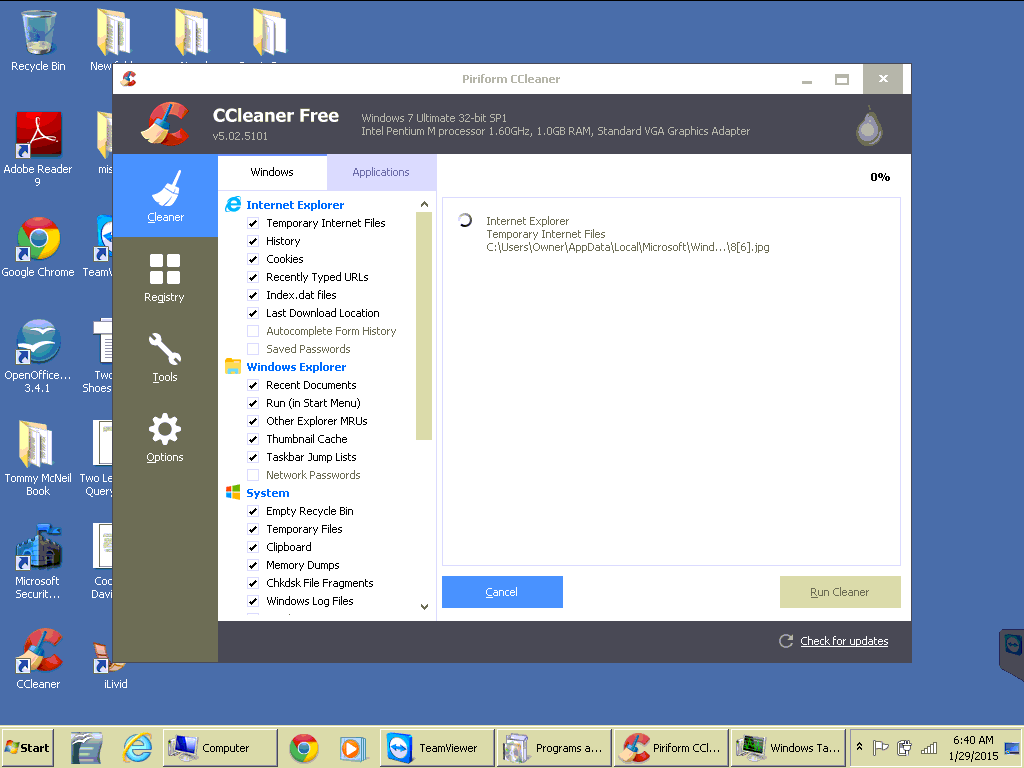
Task: Click the Internet Explorer category icon
Action: coord(233,204)
